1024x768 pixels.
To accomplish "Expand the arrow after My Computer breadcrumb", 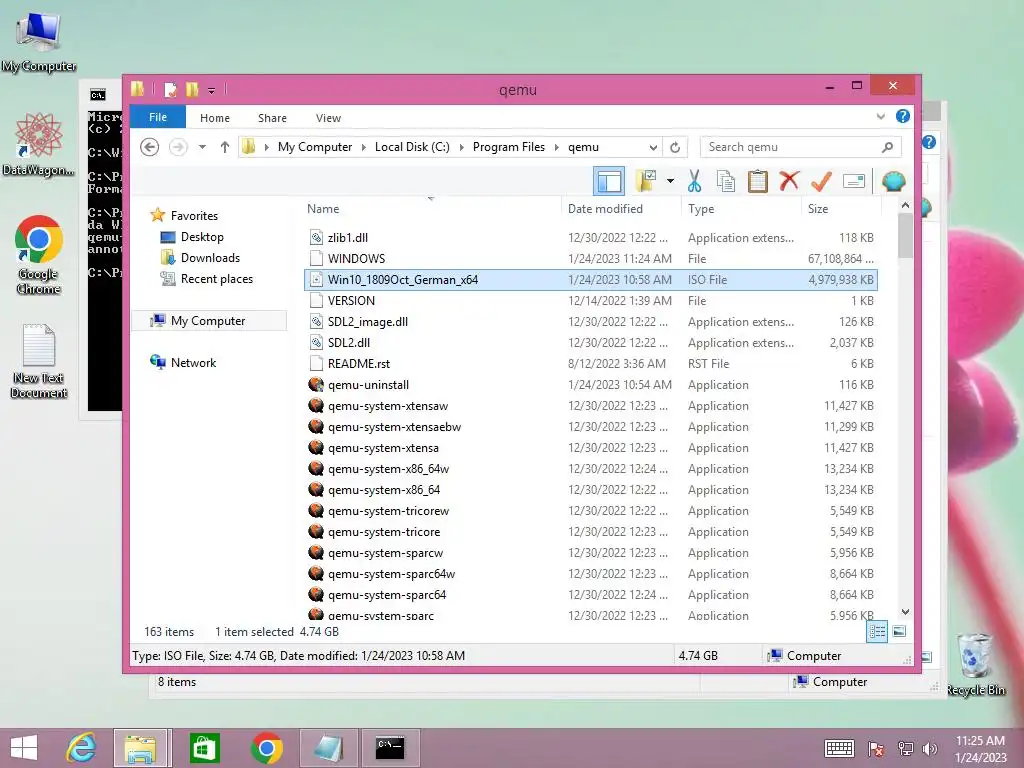I will [364, 147].
